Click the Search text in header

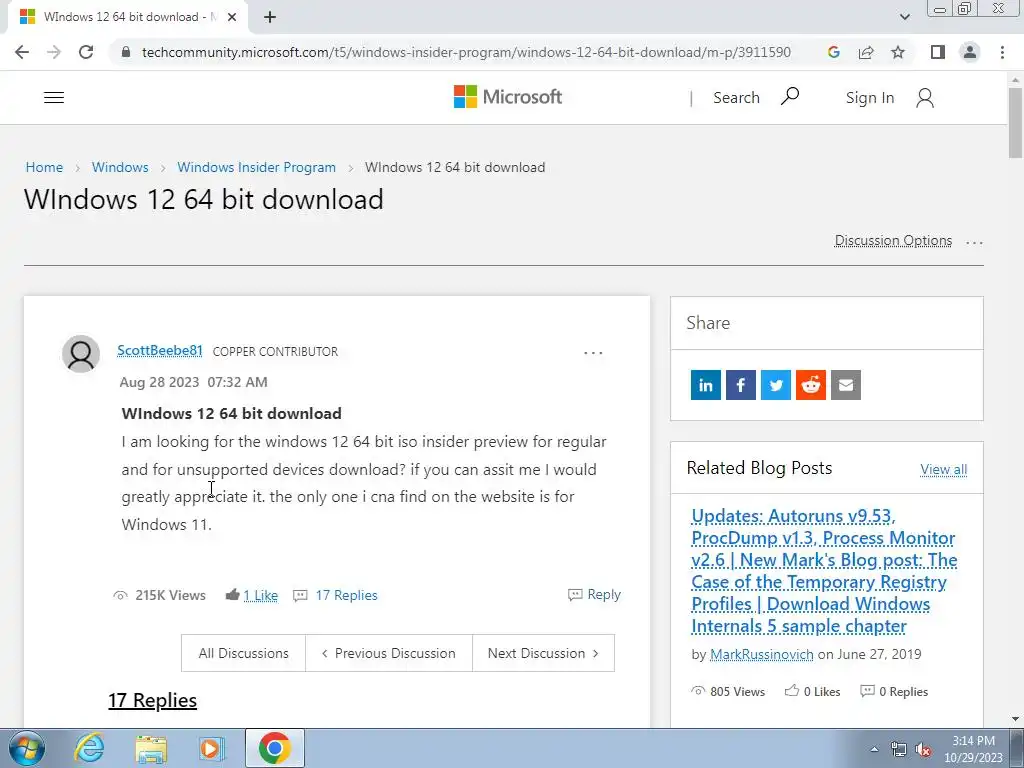point(736,97)
